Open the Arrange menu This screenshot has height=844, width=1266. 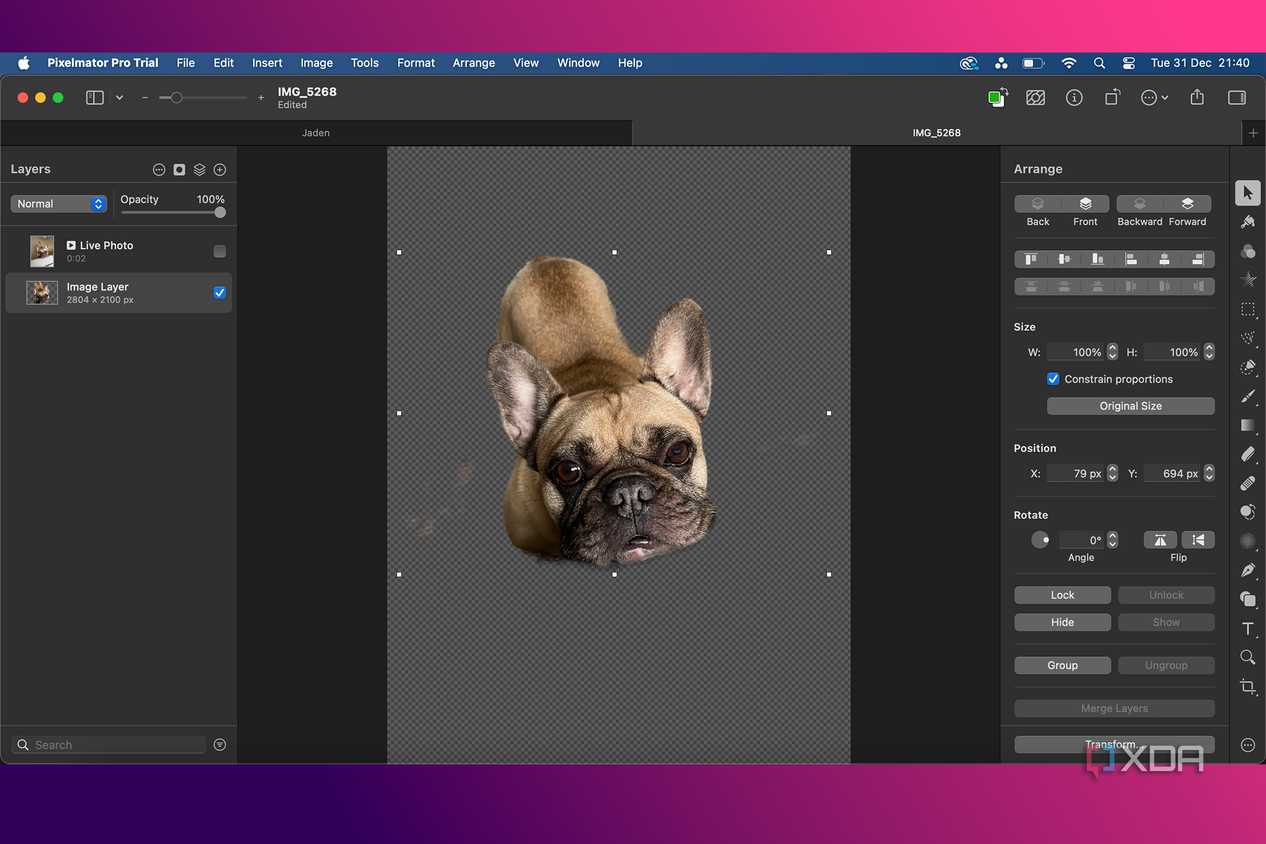point(474,63)
